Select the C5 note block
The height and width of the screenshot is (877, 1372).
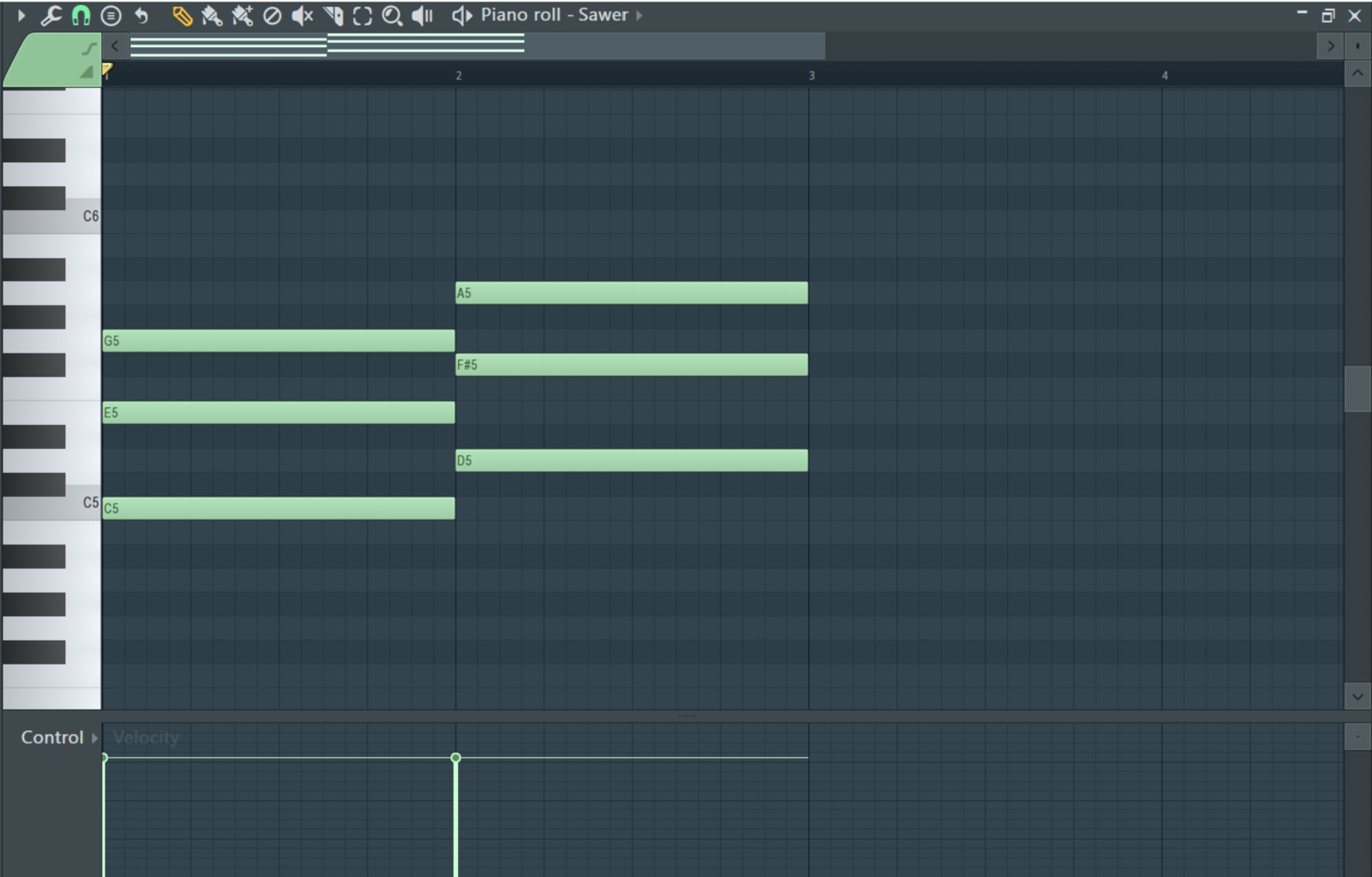(279, 508)
